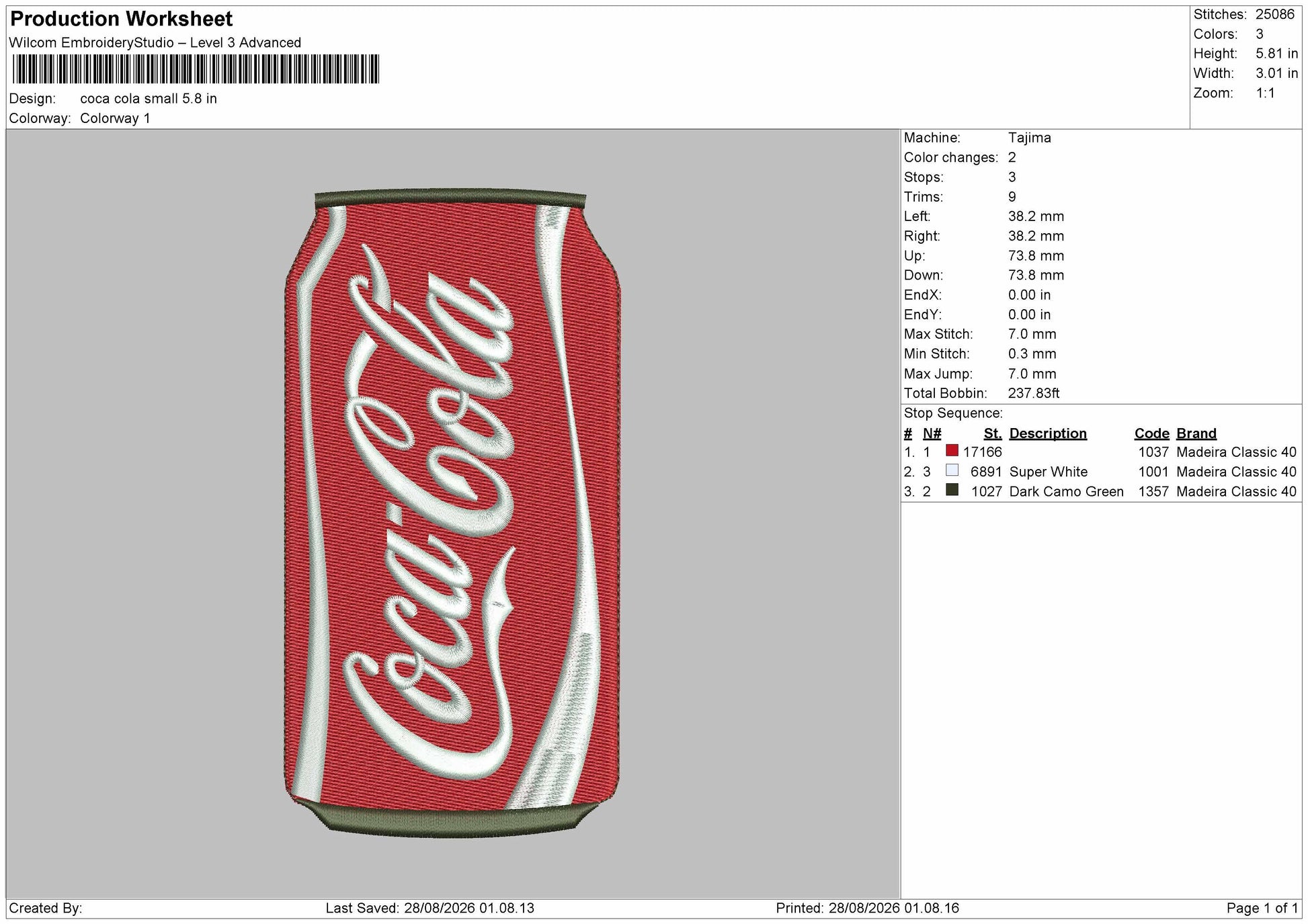Click "Madeira Classic 40" brand for code 1037
Screen dimensions: 1308x924
tap(1236, 452)
